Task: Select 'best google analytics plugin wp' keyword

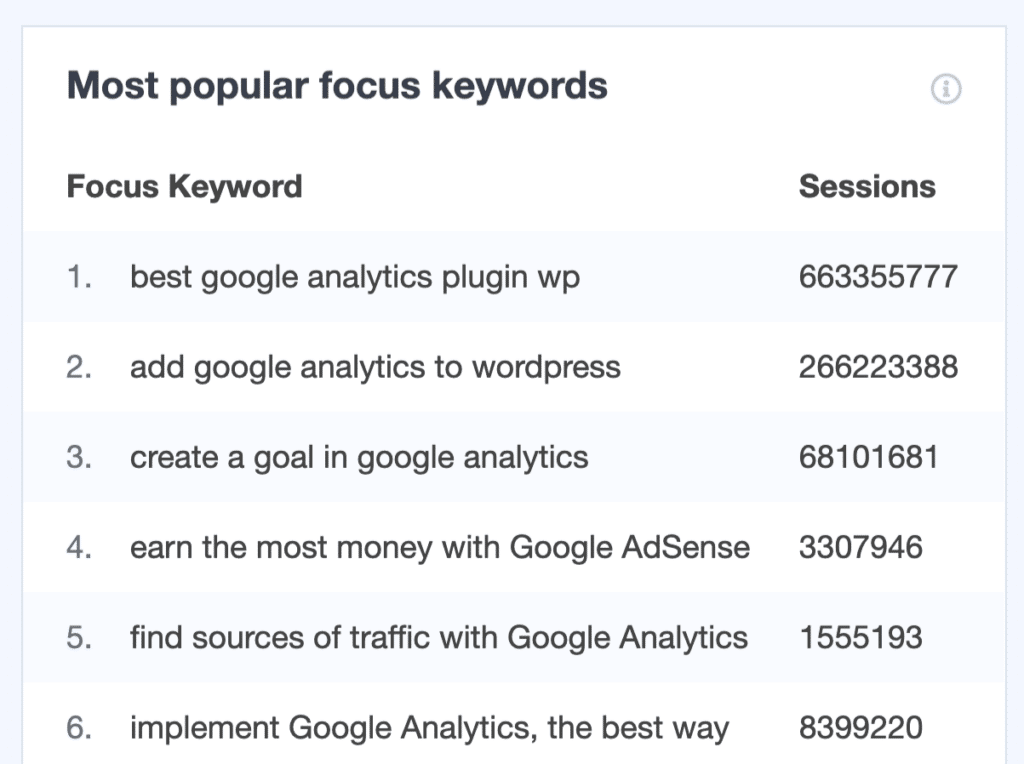Action: 354,277
